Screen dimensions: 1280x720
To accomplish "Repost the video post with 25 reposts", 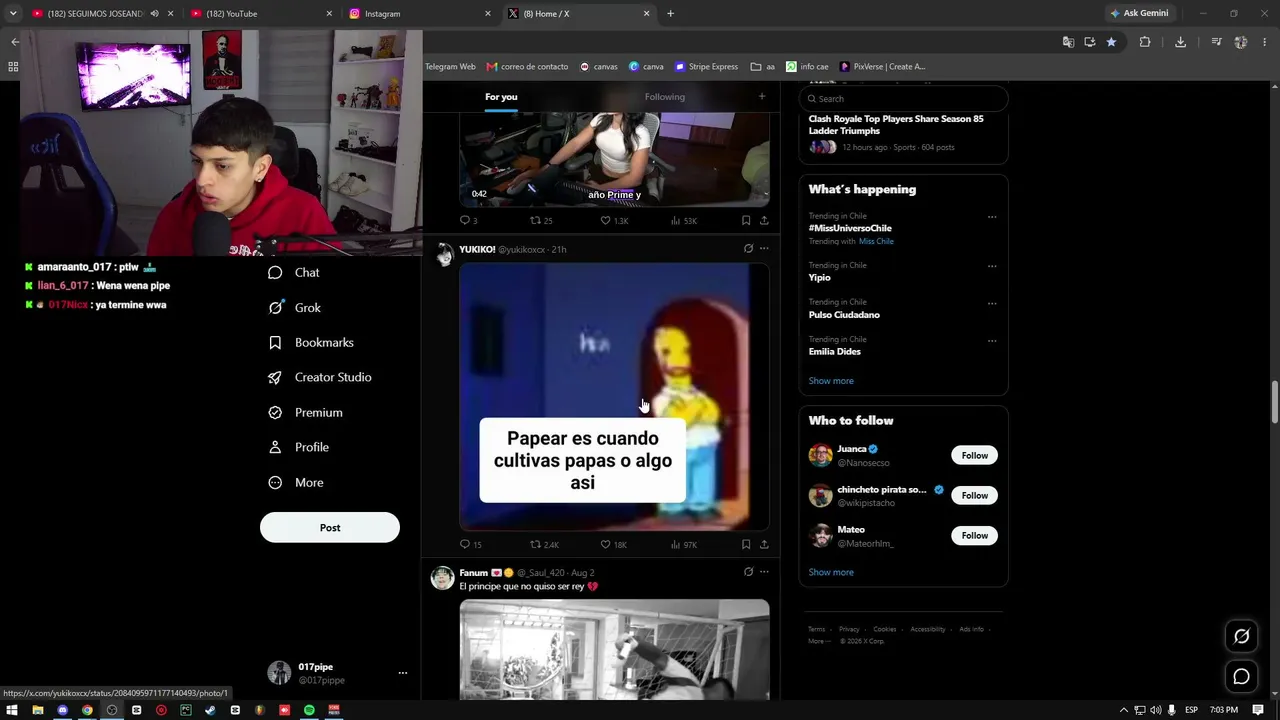I will (541, 221).
